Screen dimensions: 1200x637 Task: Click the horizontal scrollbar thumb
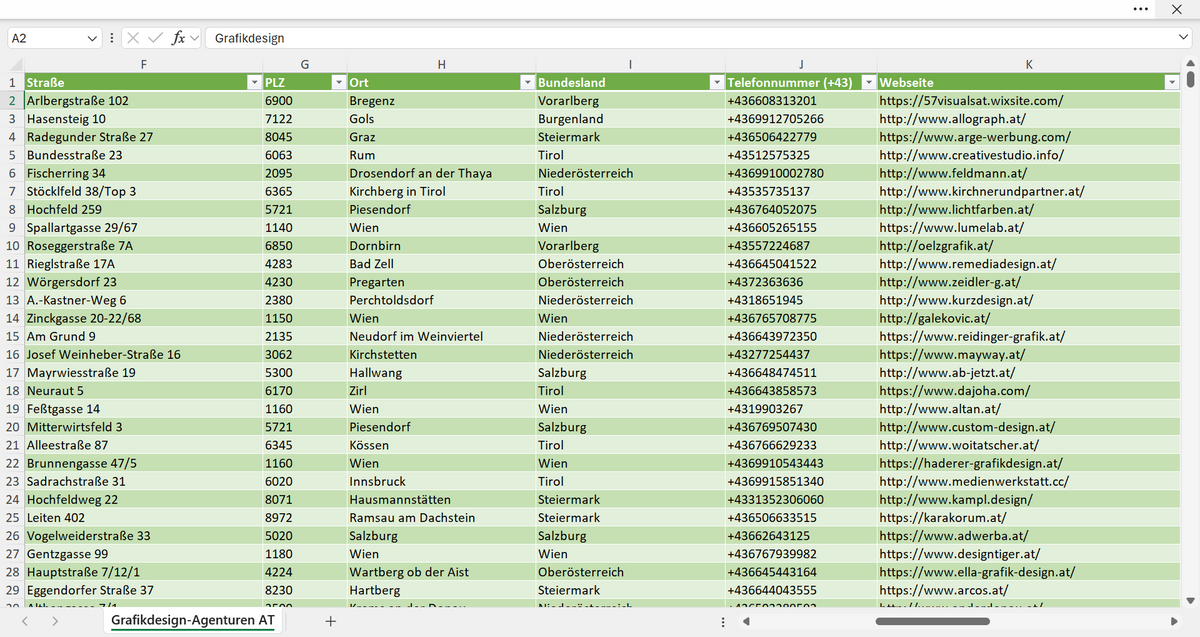946,621
